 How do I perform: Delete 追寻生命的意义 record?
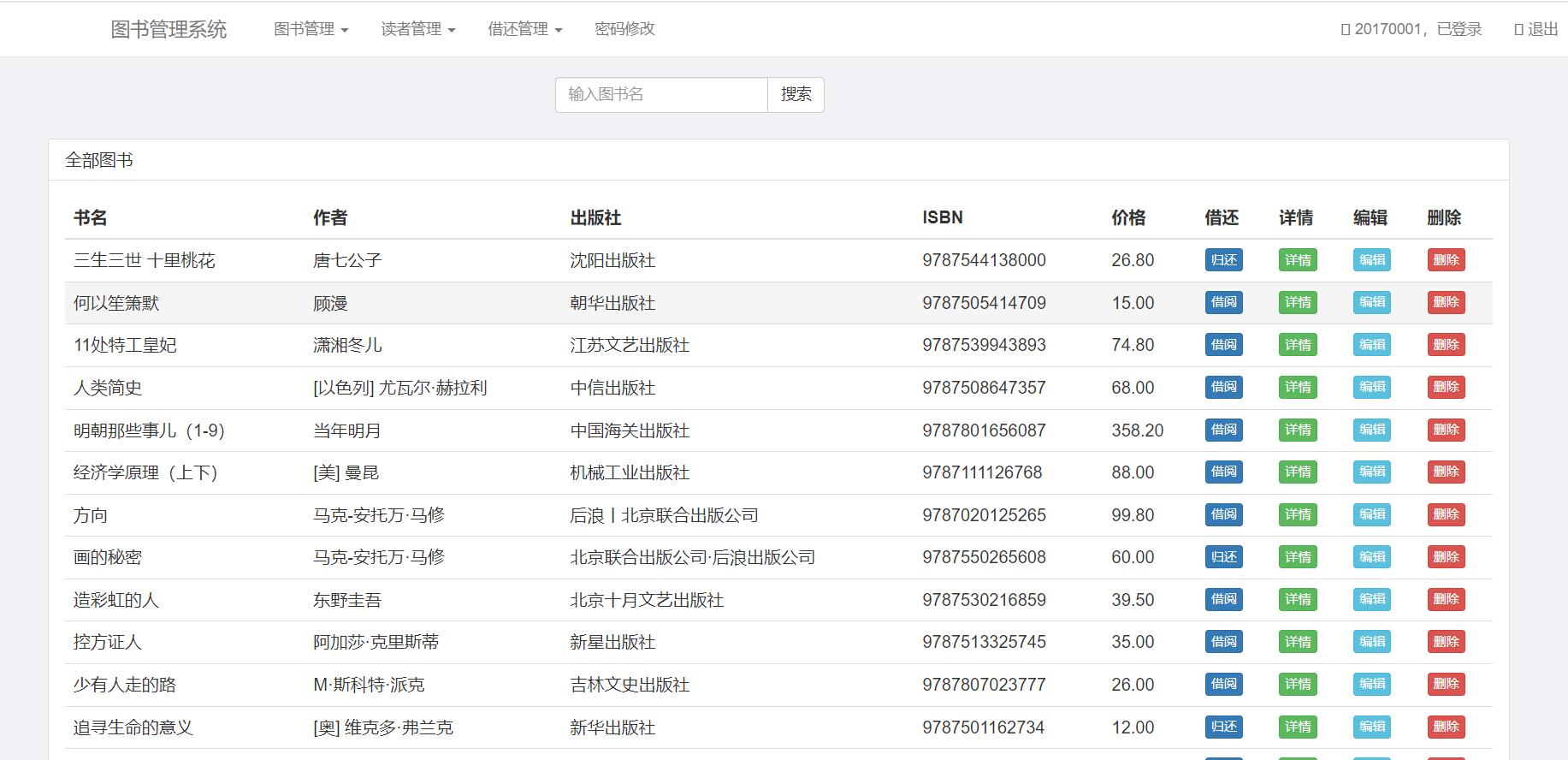click(x=1446, y=727)
